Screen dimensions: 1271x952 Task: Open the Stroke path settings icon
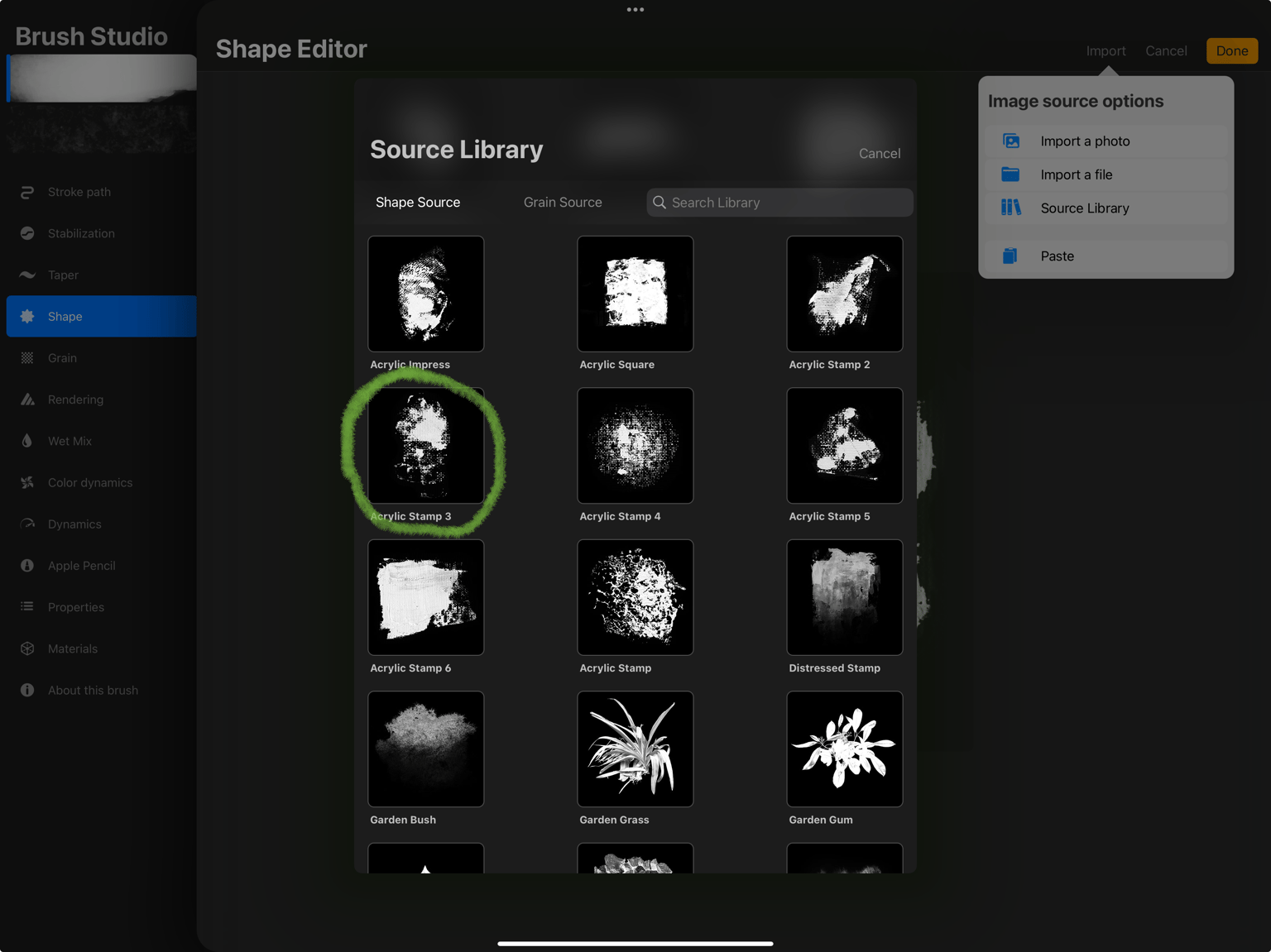click(x=27, y=192)
